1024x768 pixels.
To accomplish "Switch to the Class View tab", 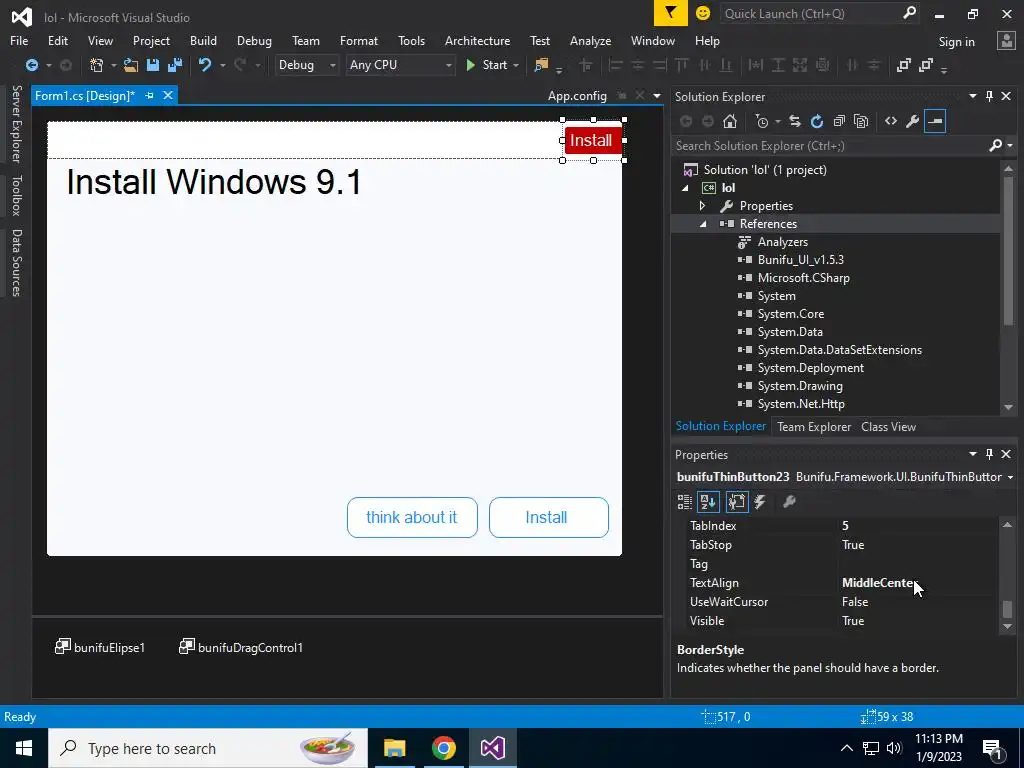I will (888, 426).
